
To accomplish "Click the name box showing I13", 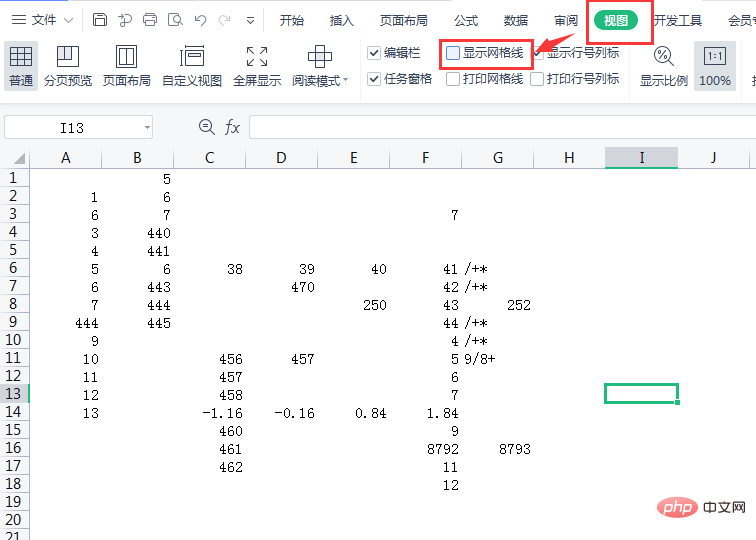I will click(71, 128).
